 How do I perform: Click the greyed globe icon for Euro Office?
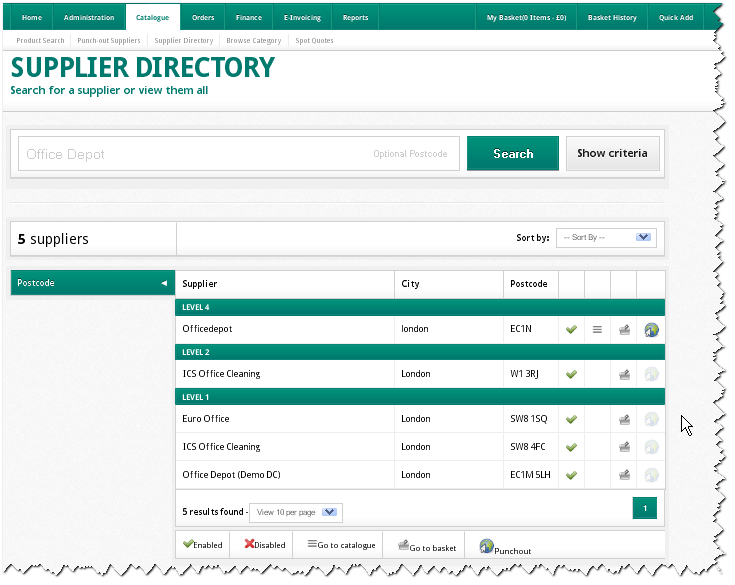point(652,420)
